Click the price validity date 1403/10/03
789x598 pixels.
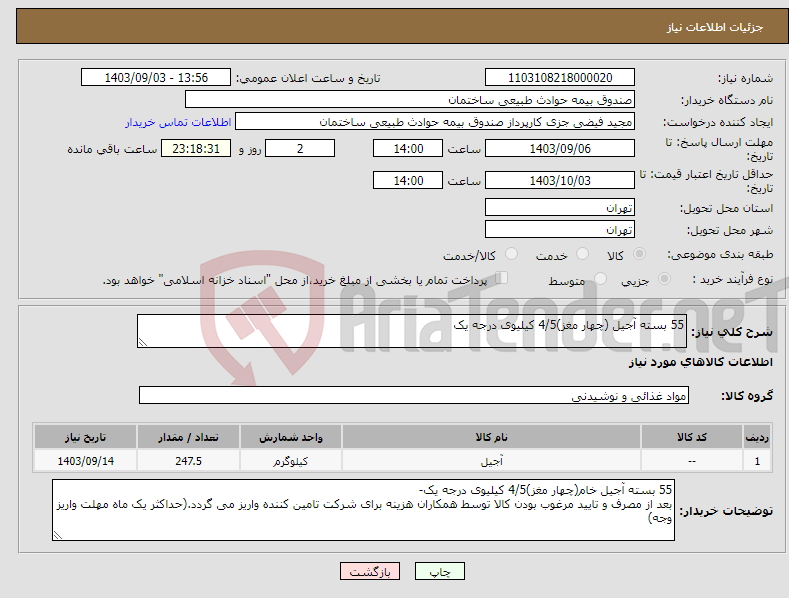[560, 180]
